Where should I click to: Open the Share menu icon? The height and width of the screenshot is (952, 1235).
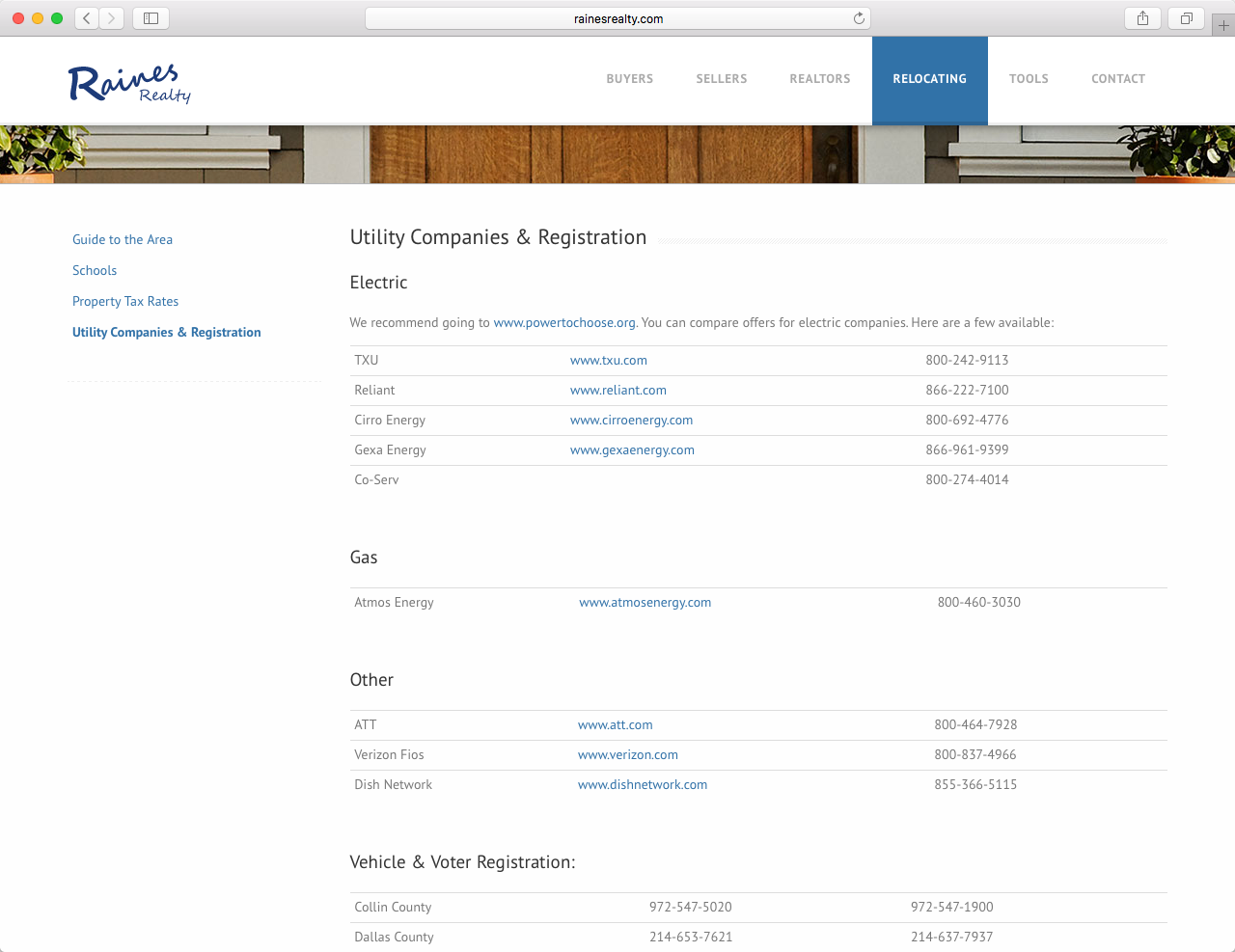(x=1142, y=18)
